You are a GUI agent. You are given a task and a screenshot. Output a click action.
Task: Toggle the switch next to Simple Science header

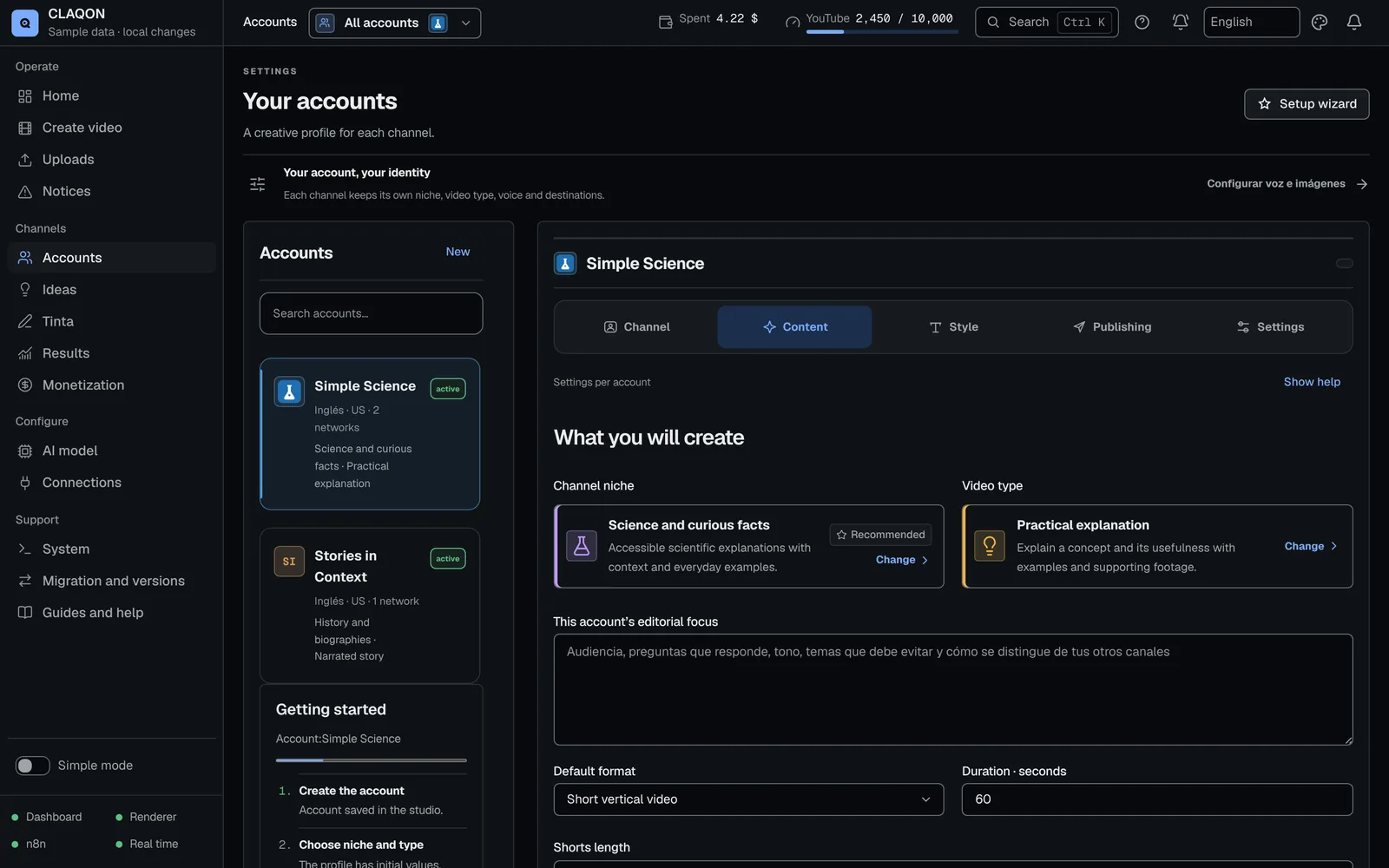click(x=1345, y=263)
